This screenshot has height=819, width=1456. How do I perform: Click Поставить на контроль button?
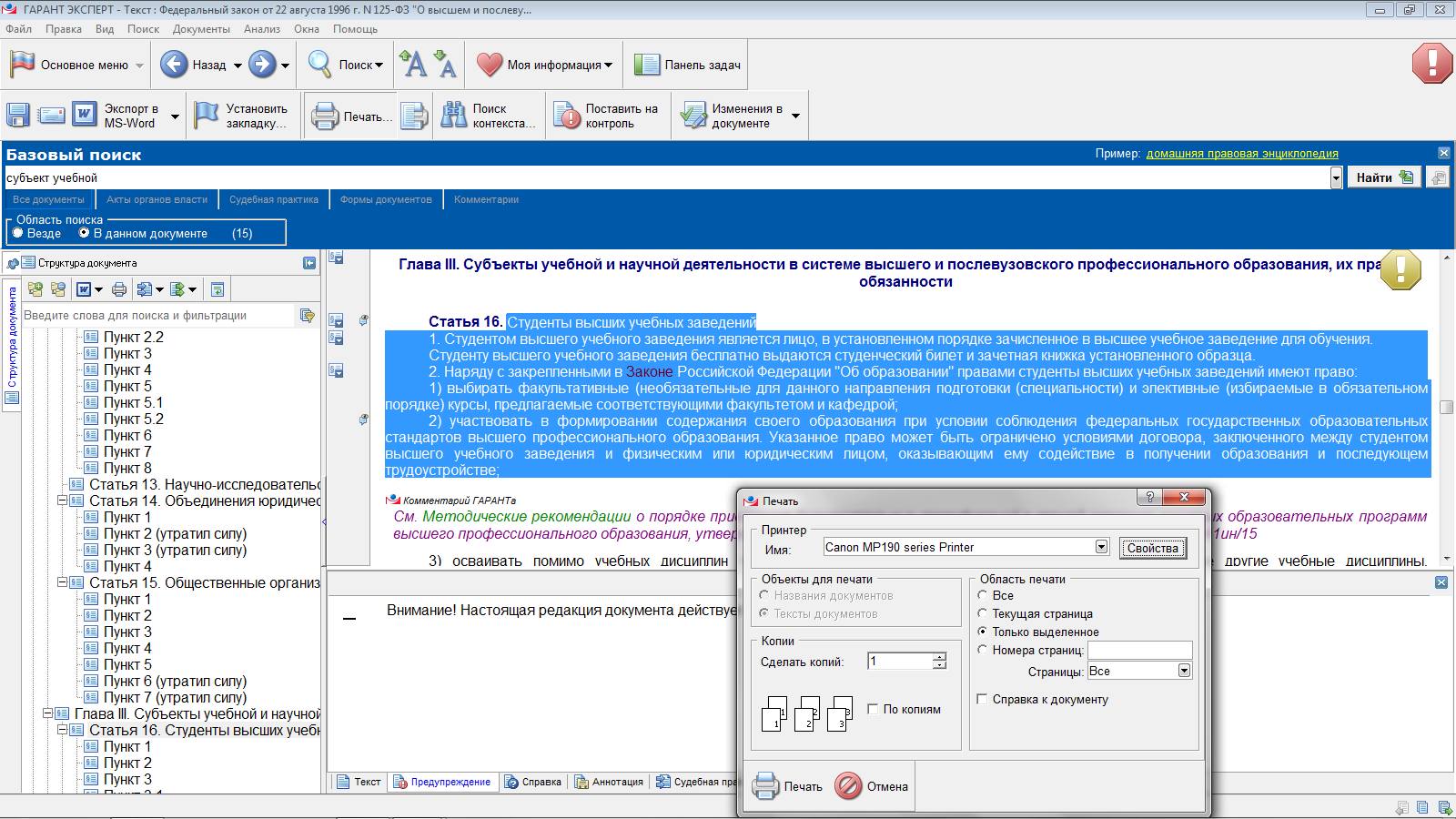(607, 116)
